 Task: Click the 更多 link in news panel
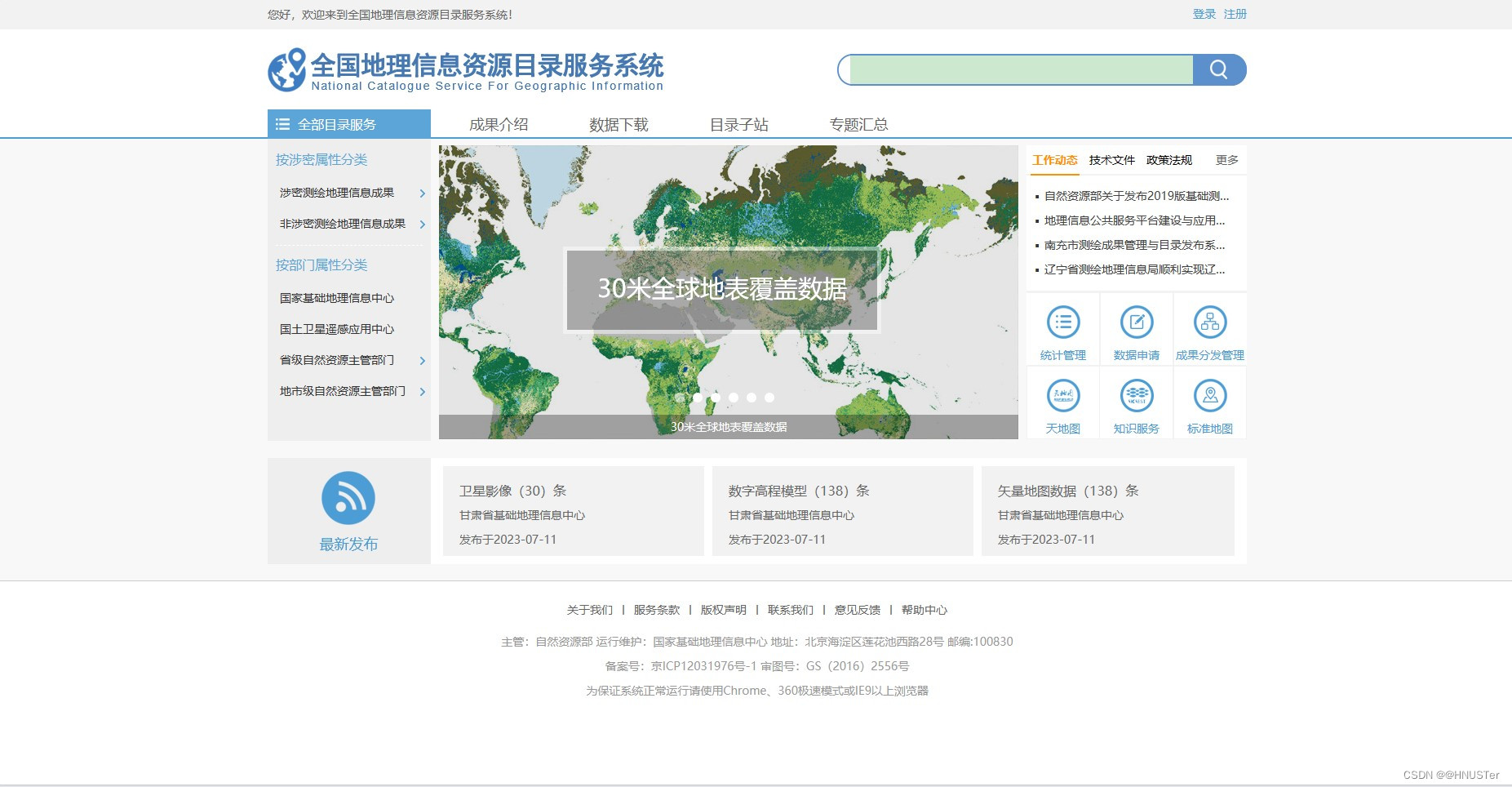(x=1227, y=160)
